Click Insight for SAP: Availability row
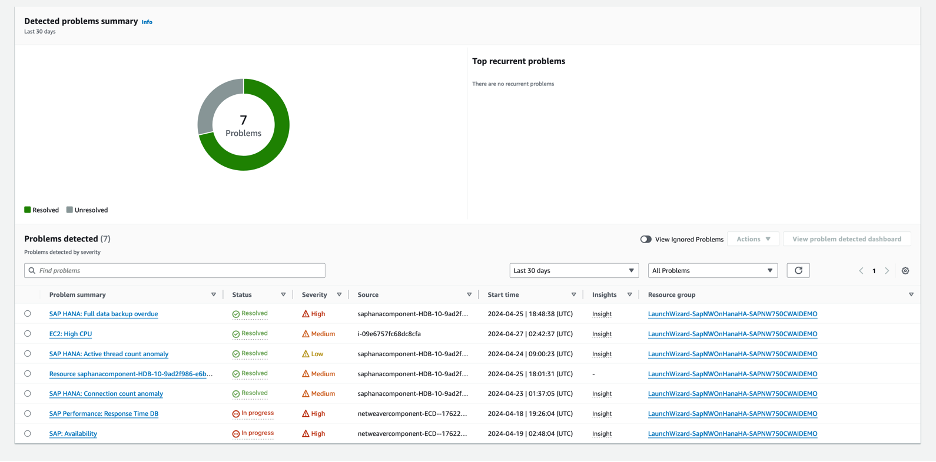Image resolution: width=936 pixels, height=462 pixels. click(x=602, y=434)
